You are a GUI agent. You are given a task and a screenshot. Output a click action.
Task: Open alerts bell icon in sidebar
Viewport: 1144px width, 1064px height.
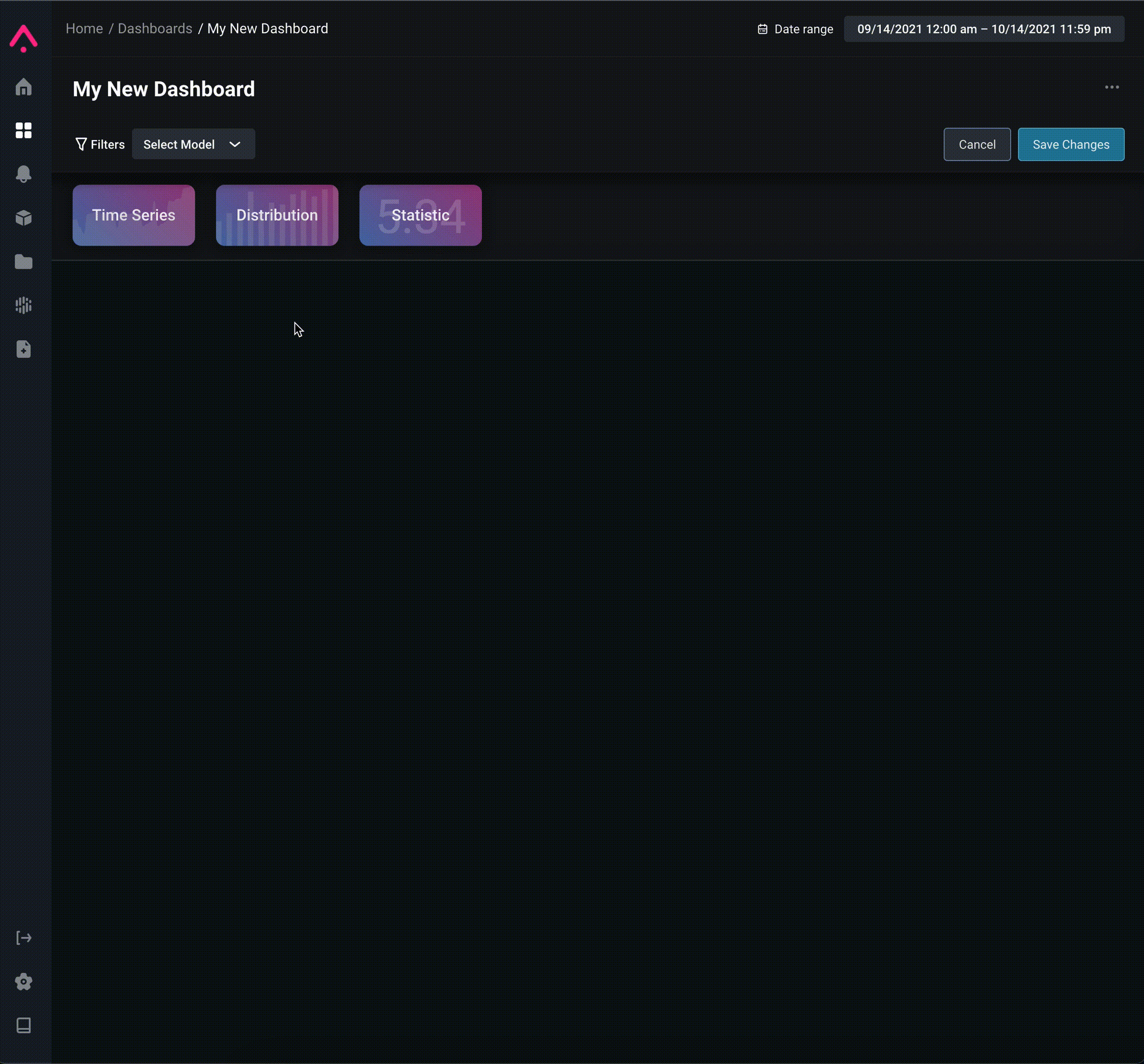24,174
